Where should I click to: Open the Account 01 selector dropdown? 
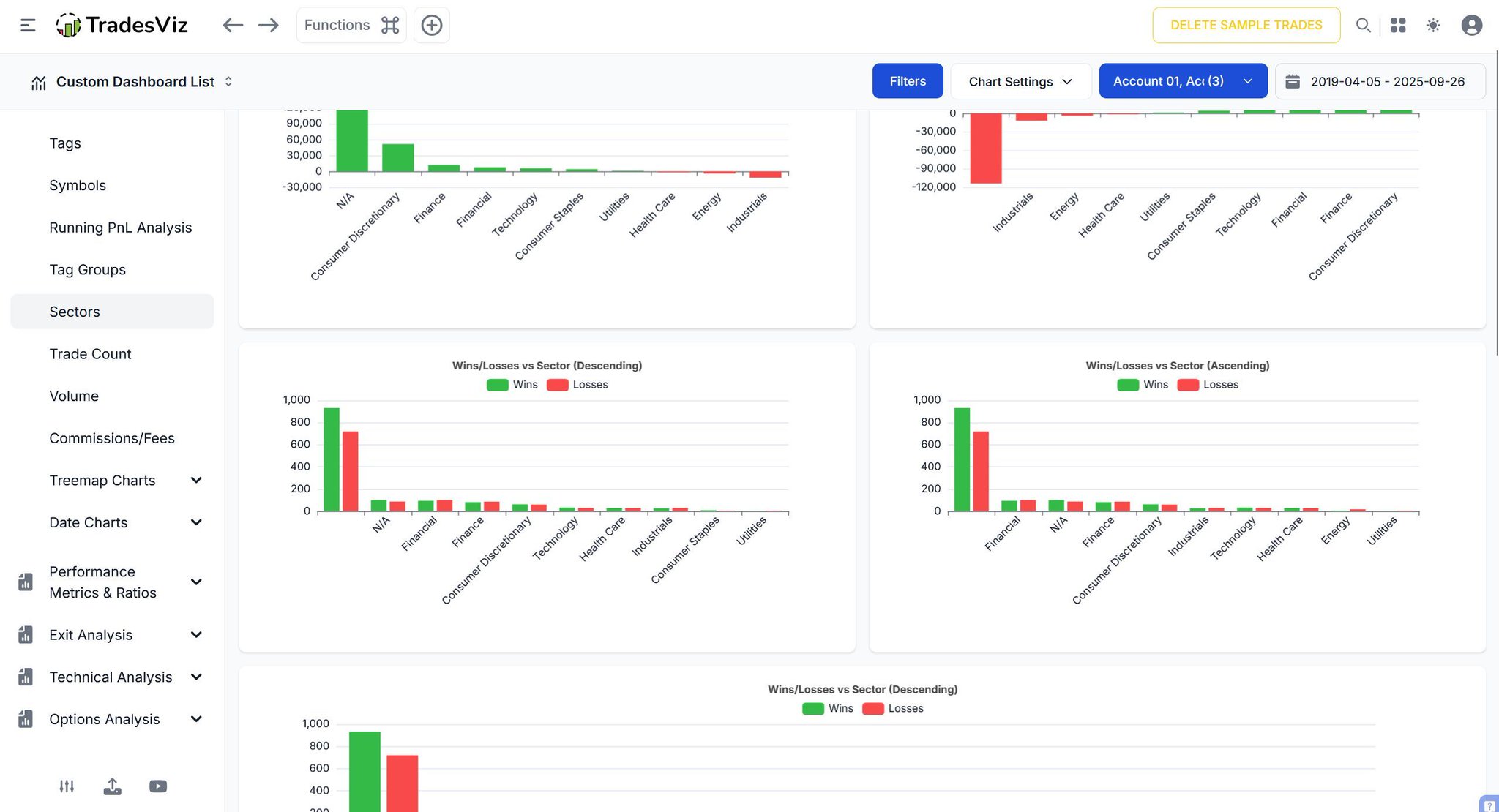[x=1183, y=81]
